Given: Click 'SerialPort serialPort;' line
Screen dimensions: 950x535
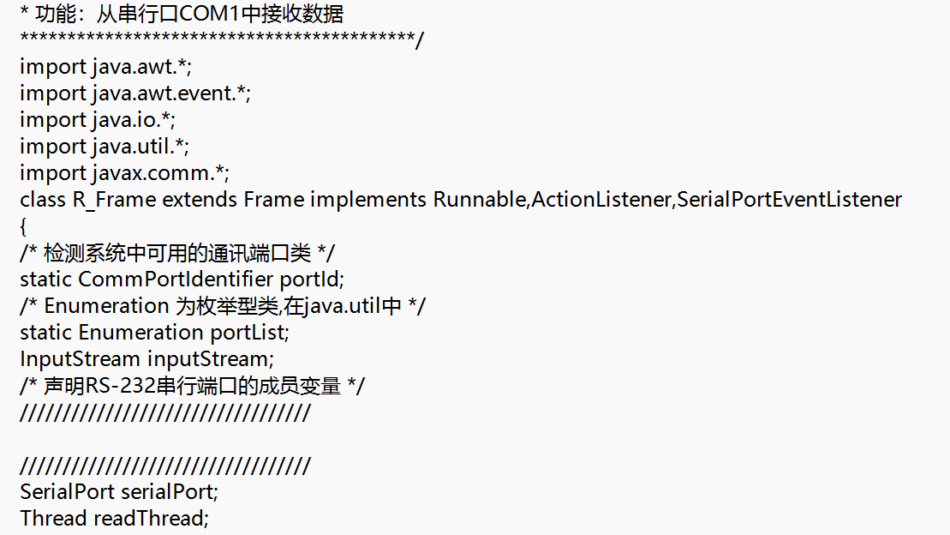Looking at the screenshot, I should [119, 491].
